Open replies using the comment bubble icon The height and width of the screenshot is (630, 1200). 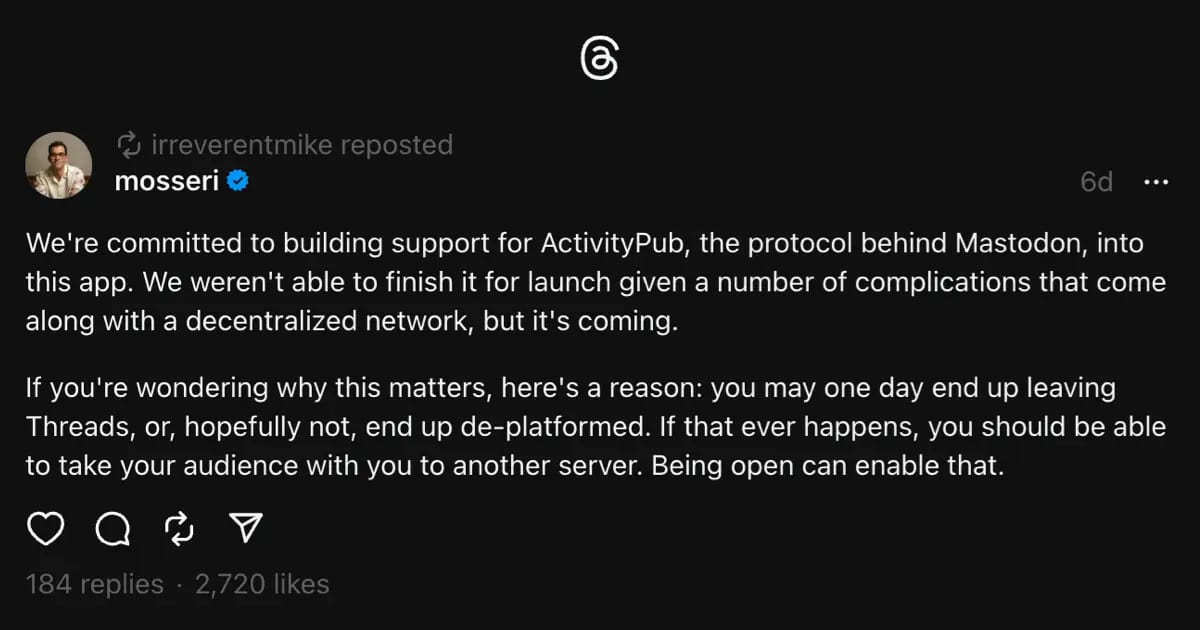[112, 529]
